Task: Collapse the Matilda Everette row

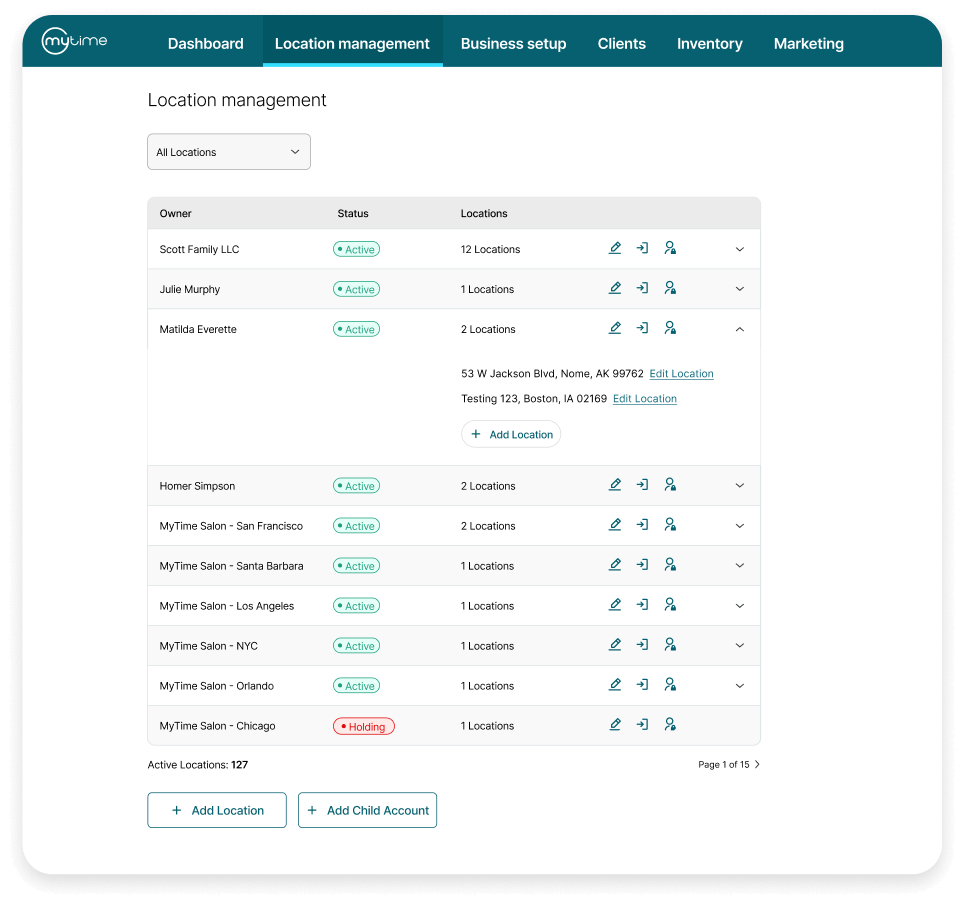Action: (740, 329)
